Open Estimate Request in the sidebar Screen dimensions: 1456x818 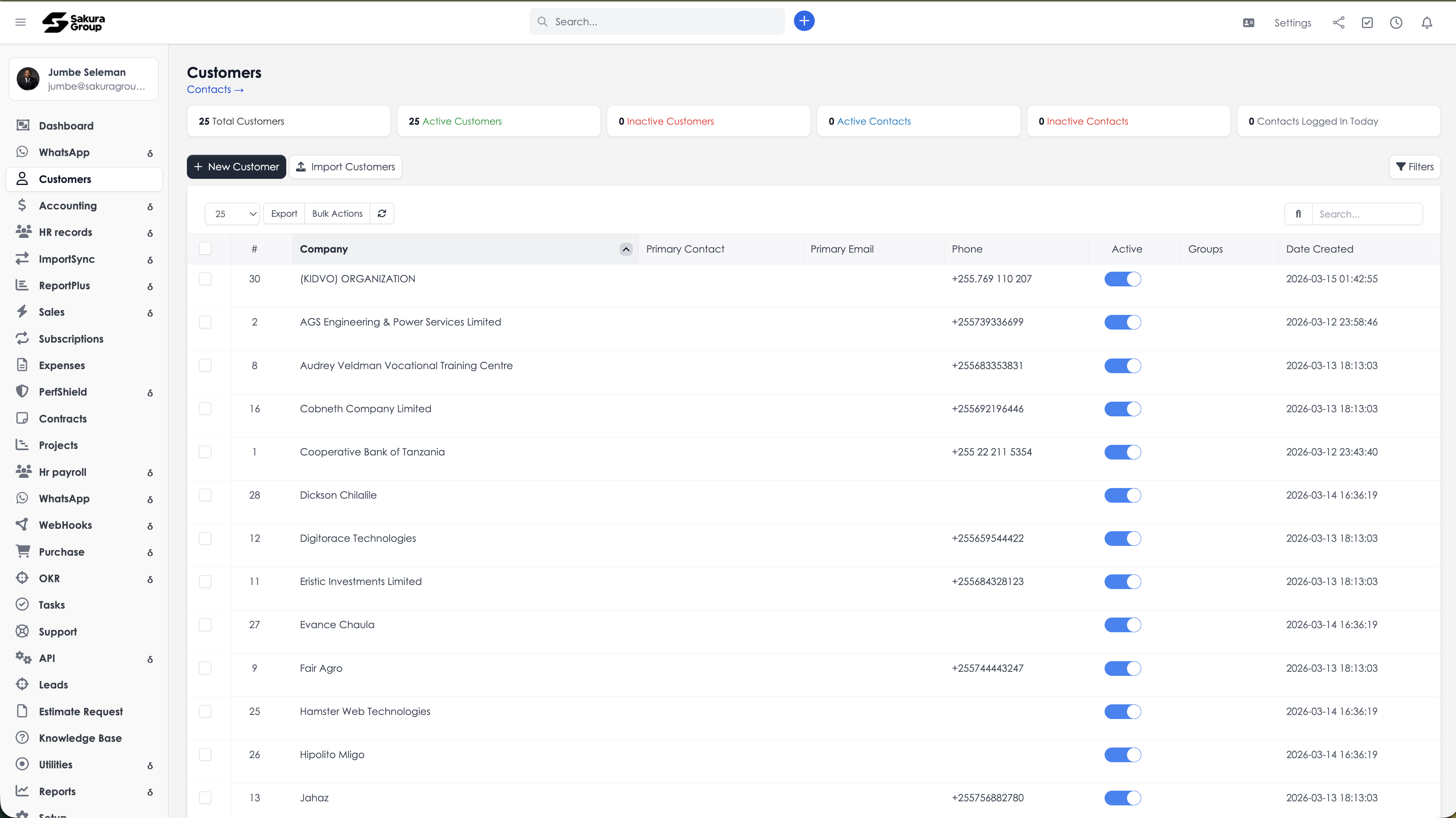point(84,711)
